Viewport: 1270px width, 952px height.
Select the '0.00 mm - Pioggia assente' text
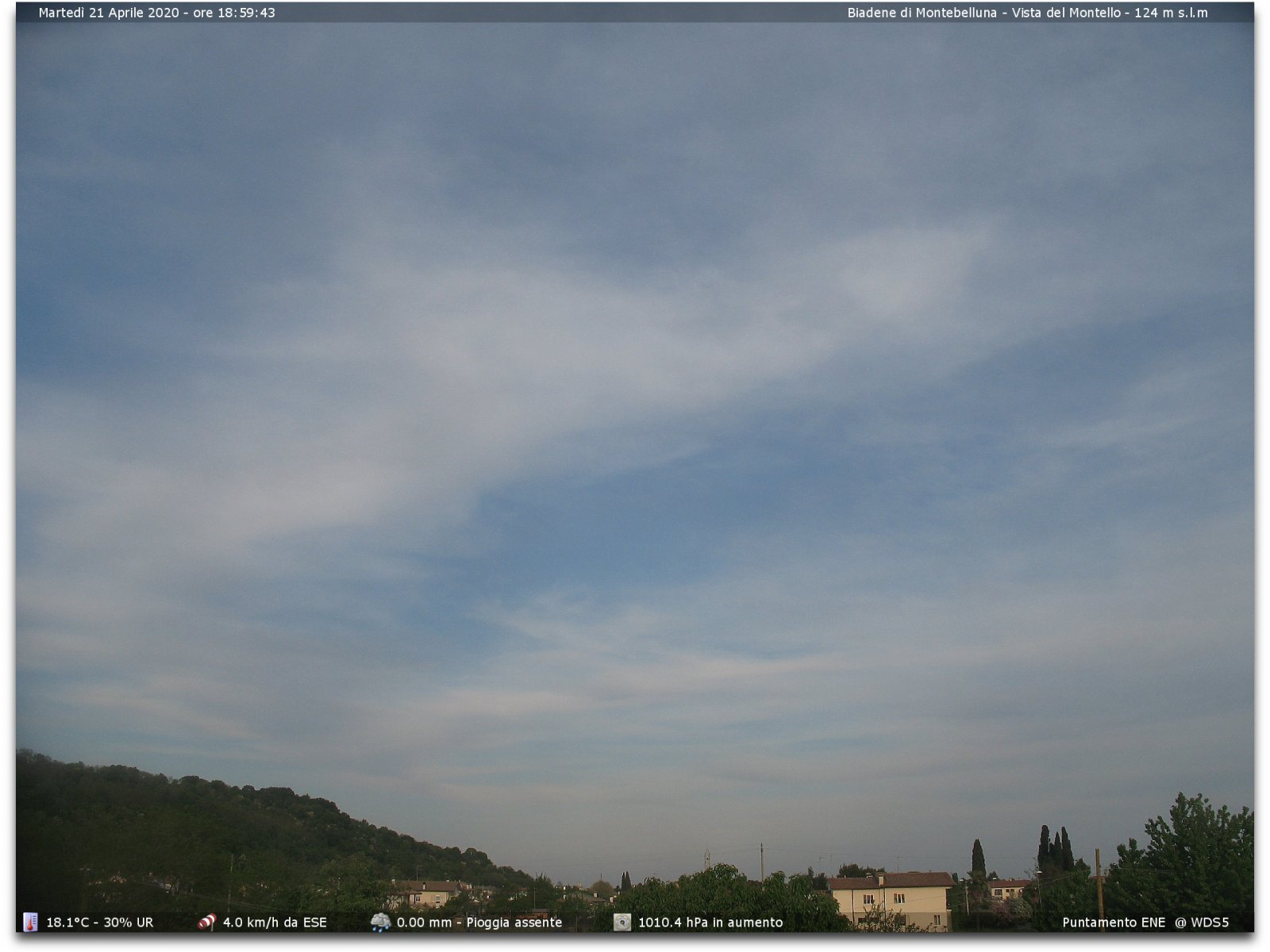[479, 923]
